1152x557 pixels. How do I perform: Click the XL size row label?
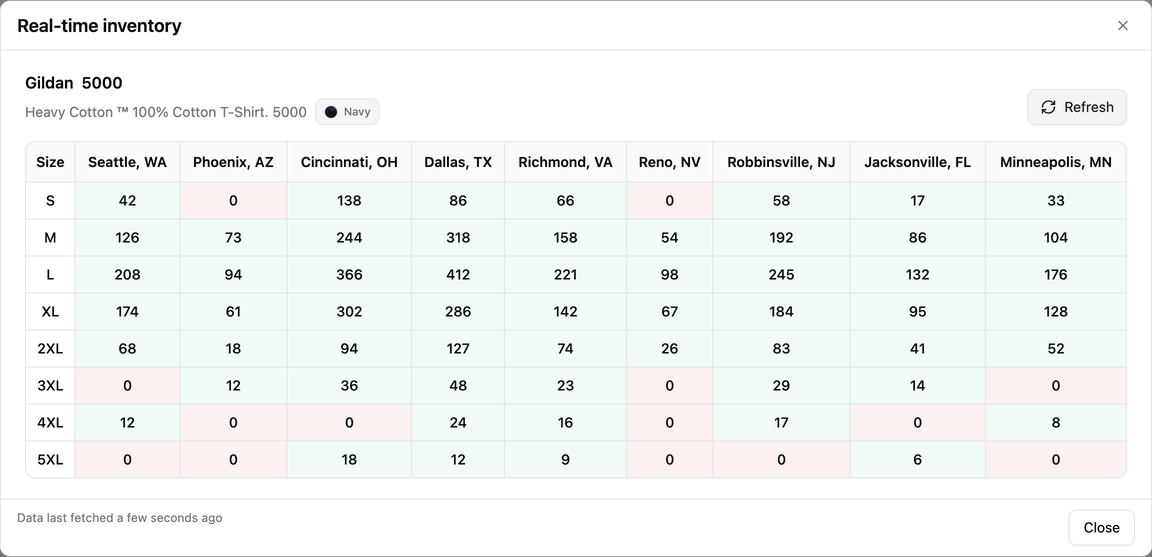click(51, 312)
